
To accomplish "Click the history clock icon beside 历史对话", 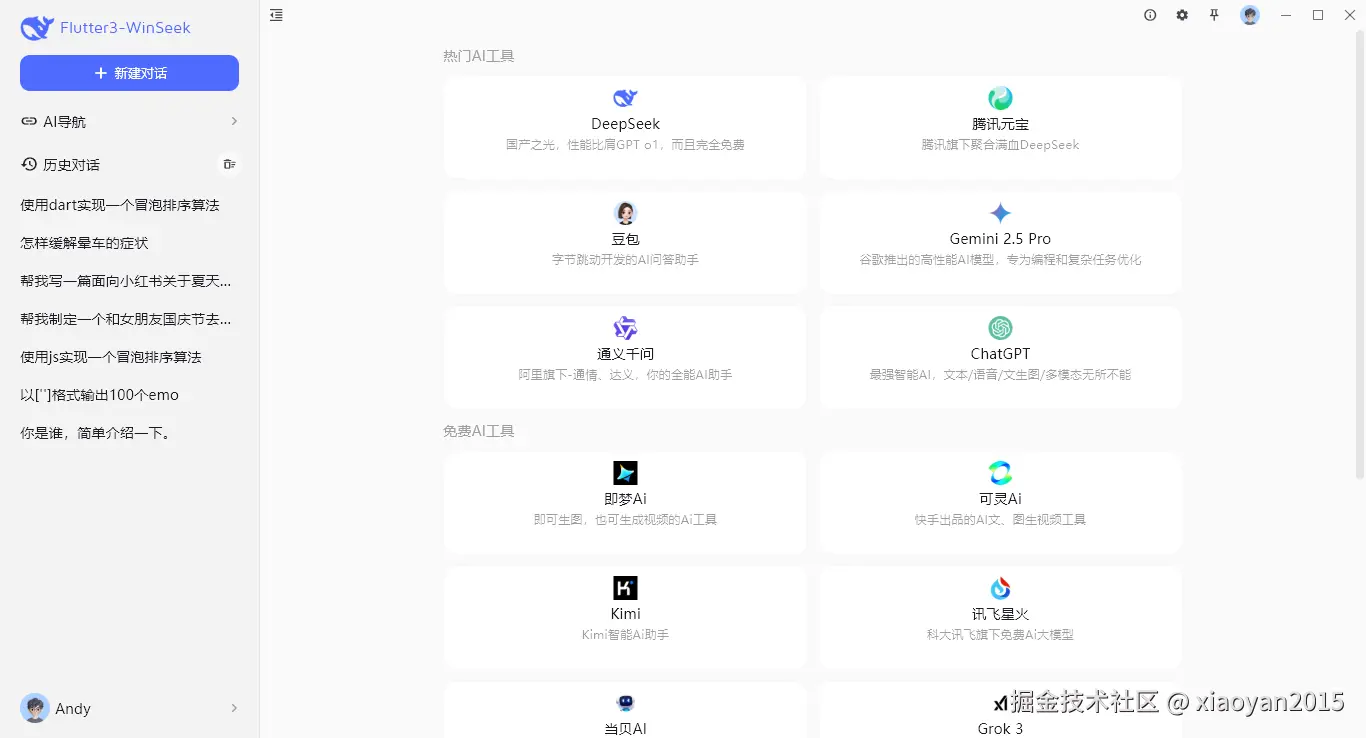I will pyautogui.click(x=29, y=164).
